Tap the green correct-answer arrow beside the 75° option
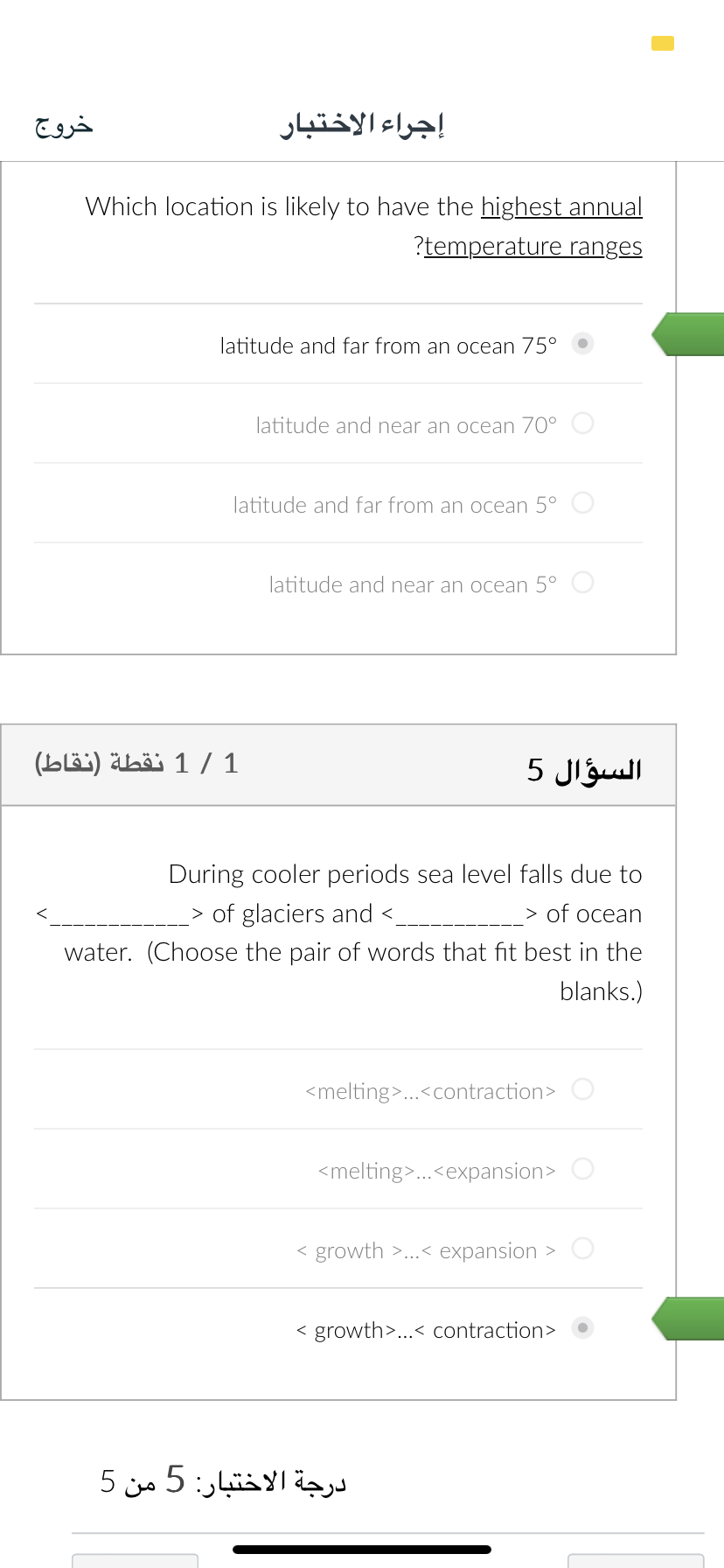The image size is (724, 1568). point(688,334)
